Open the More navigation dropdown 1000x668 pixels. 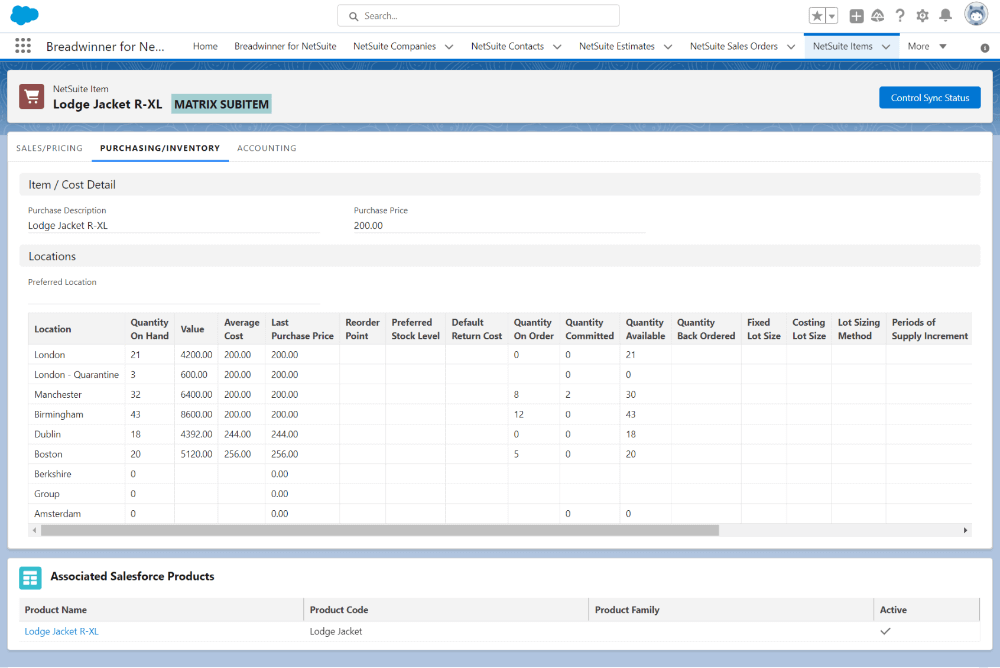point(926,46)
